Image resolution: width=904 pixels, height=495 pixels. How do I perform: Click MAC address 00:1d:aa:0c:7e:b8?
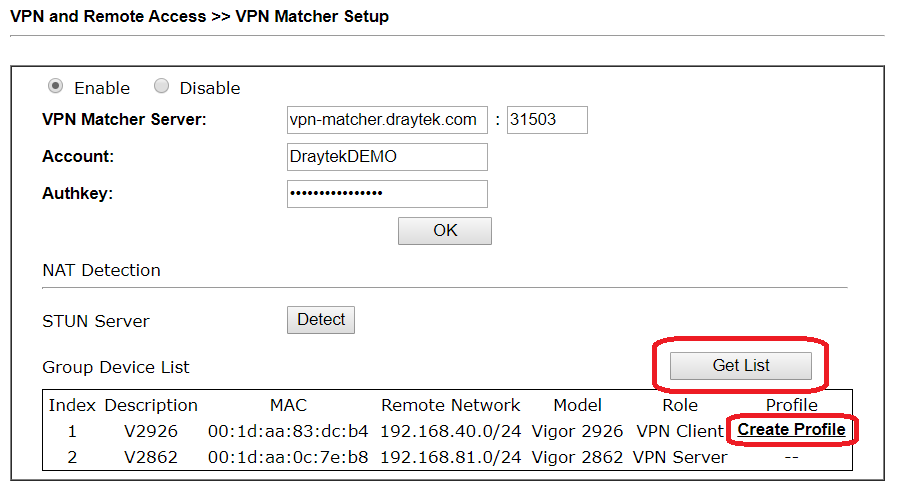coord(288,458)
